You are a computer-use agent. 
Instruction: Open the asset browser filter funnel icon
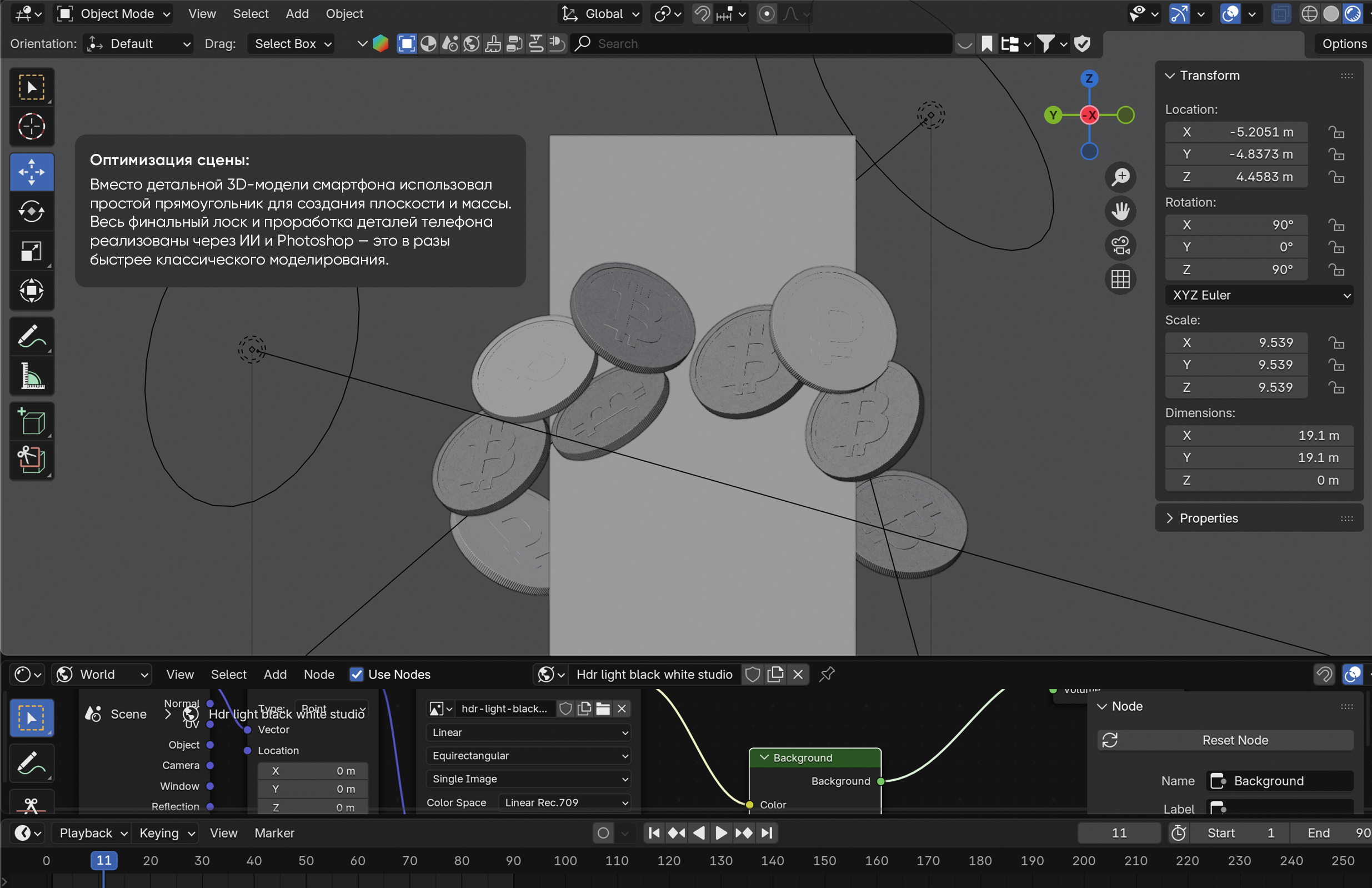click(x=1045, y=44)
